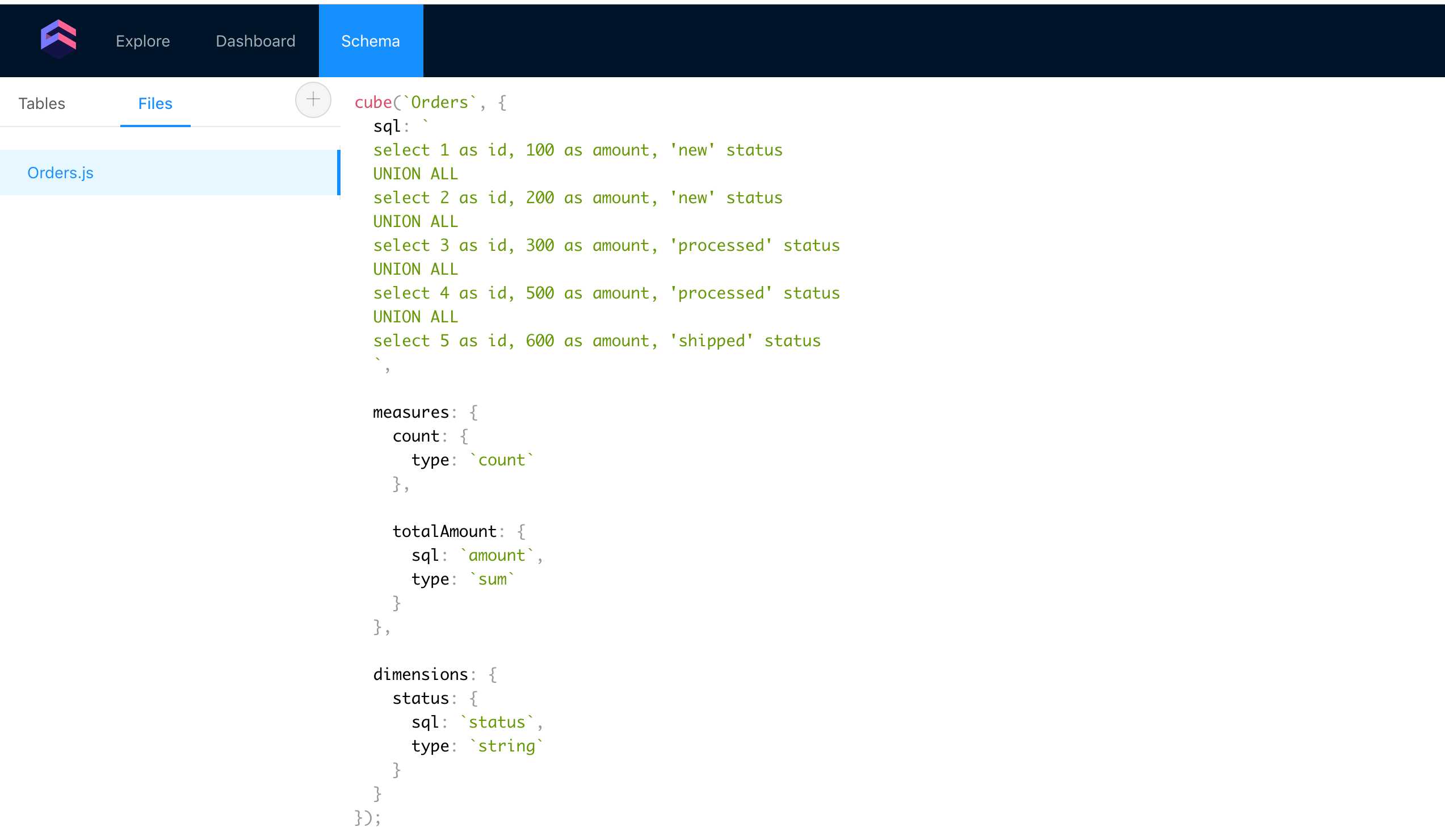Toggle the totalAmount sql field

(x=423, y=555)
